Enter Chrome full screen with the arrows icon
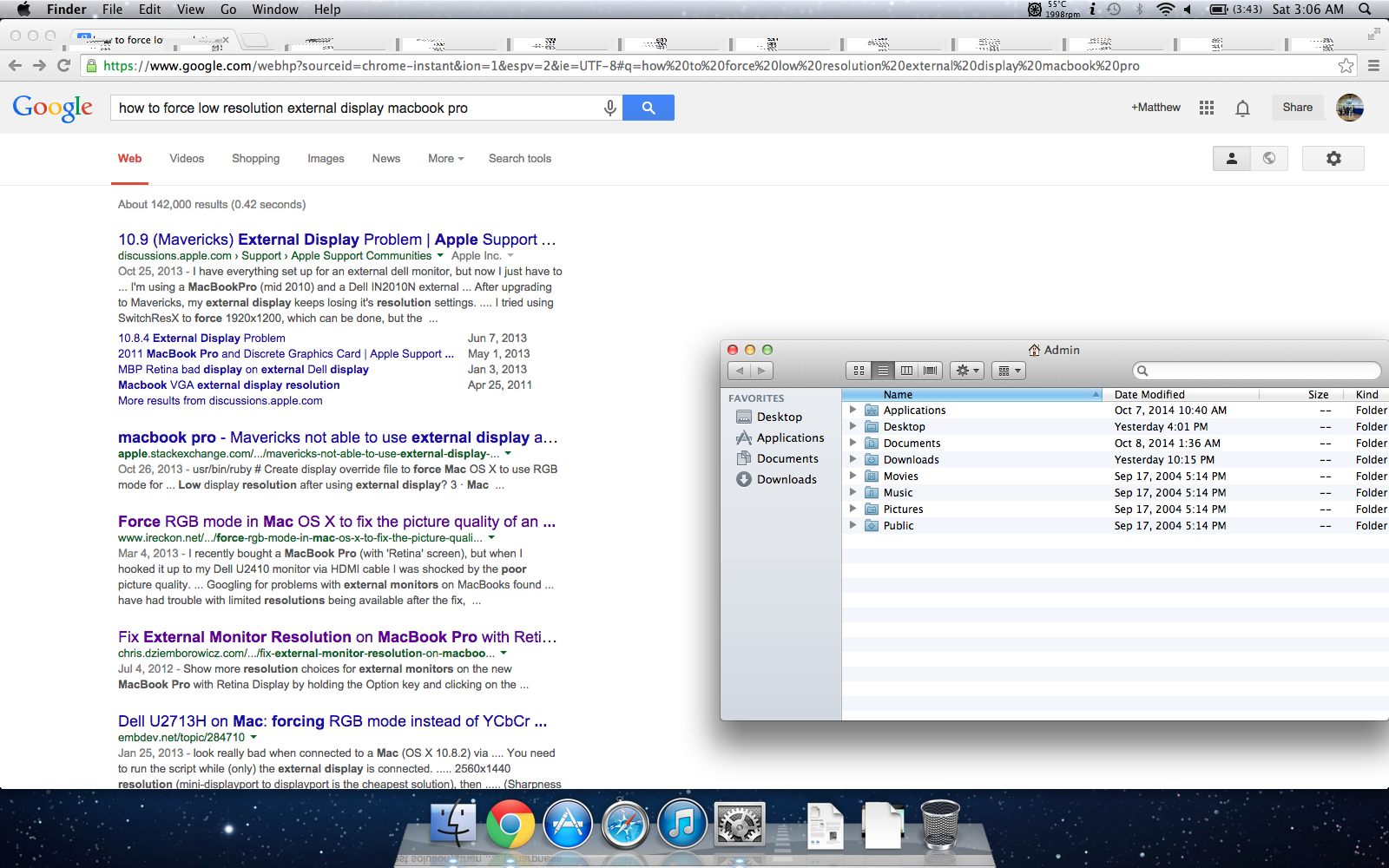1389x868 pixels. pos(1373,34)
